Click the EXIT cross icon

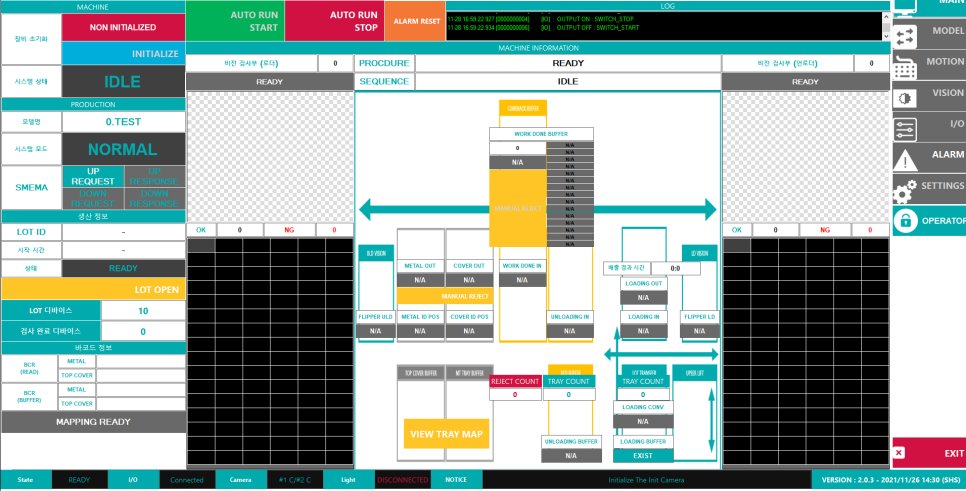tap(899, 453)
